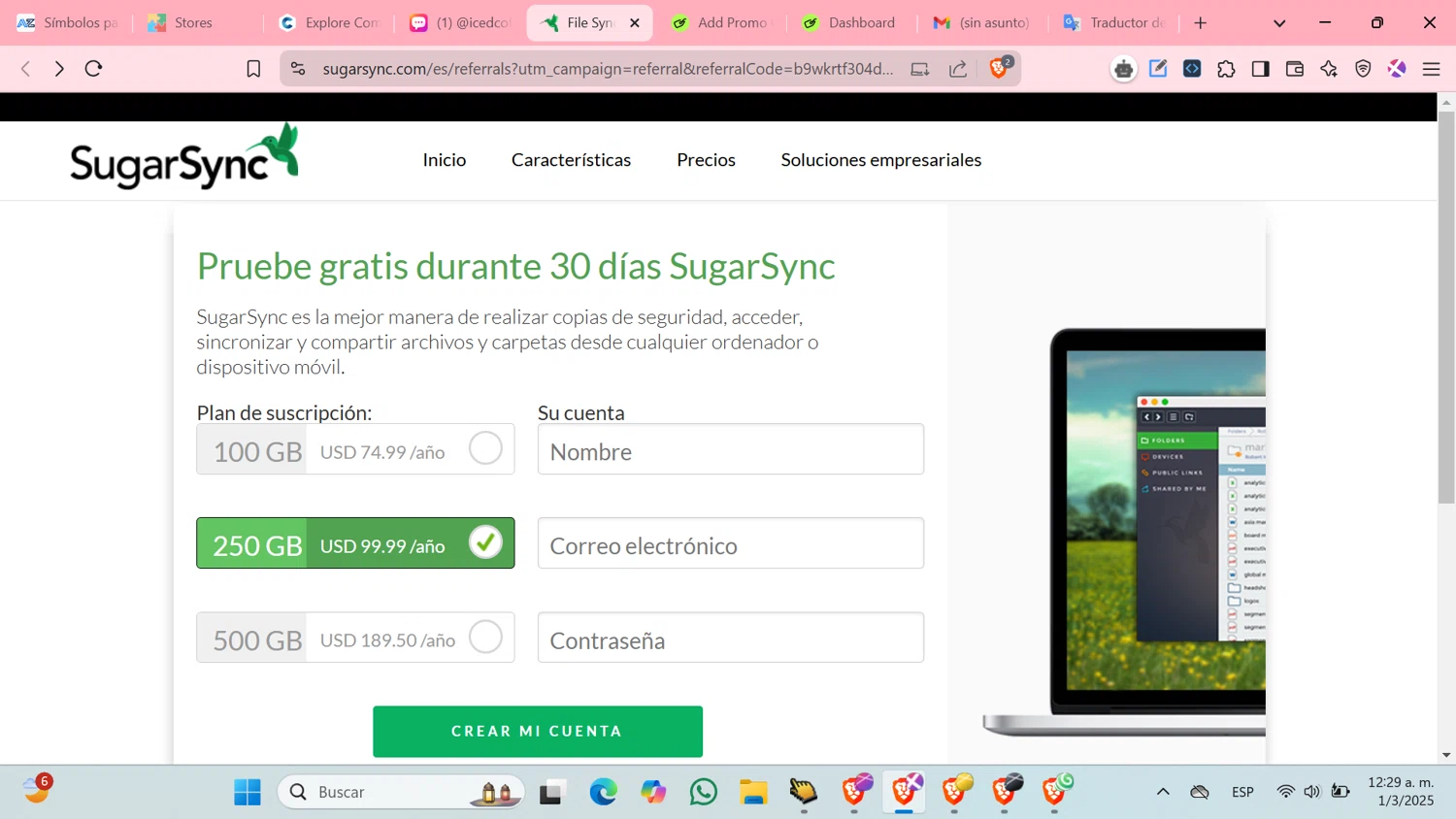Click the cast screen icon in address bar
The height and width of the screenshot is (819, 1456).
tap(919, 69)
